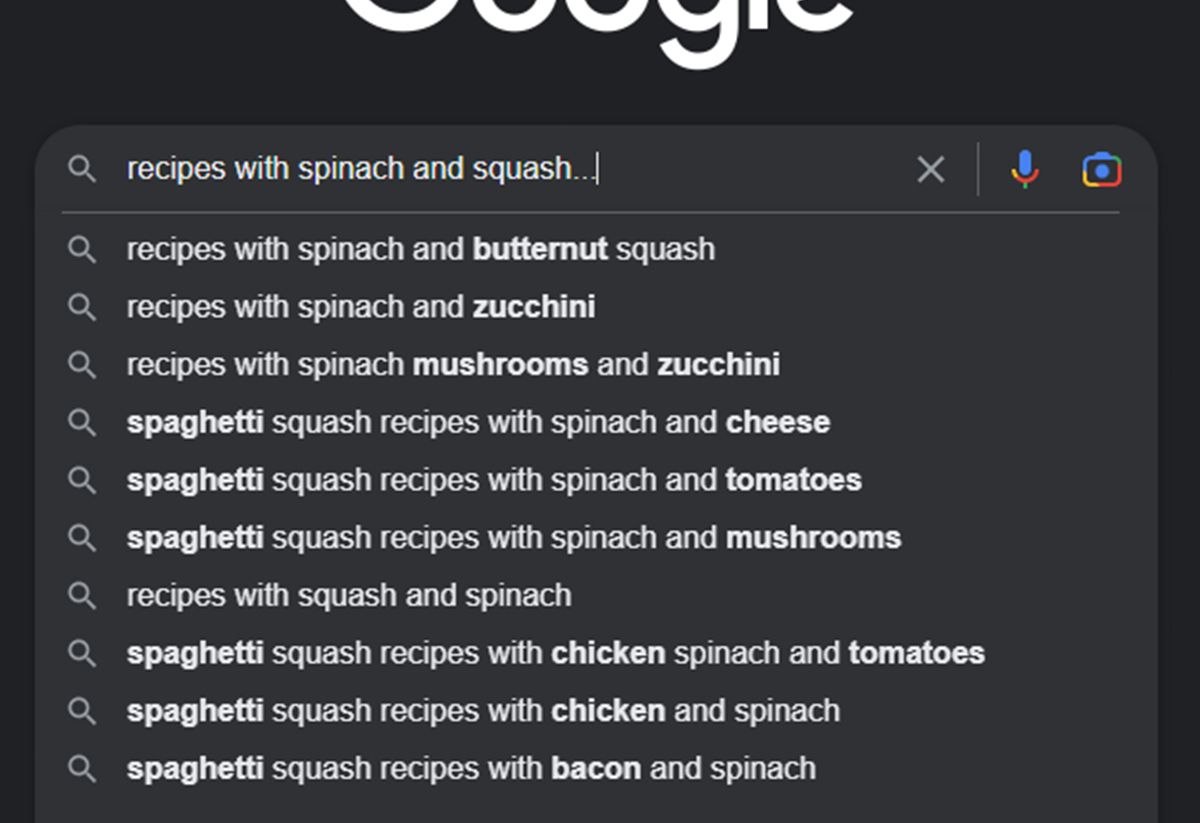Image resolution: width=1200 pixels, height=823 pixels.
Task: Select suggestion for spinach and butternut squash recipes
Action: click(x=420, y=249)
